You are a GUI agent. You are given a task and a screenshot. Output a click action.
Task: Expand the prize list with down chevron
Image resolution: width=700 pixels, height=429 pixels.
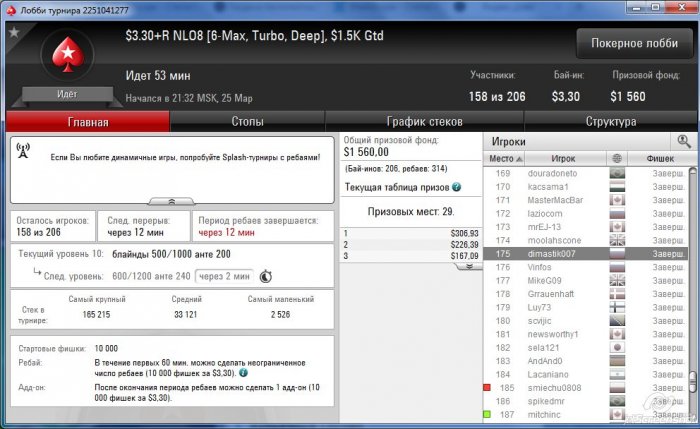click(x=469, y=266)
